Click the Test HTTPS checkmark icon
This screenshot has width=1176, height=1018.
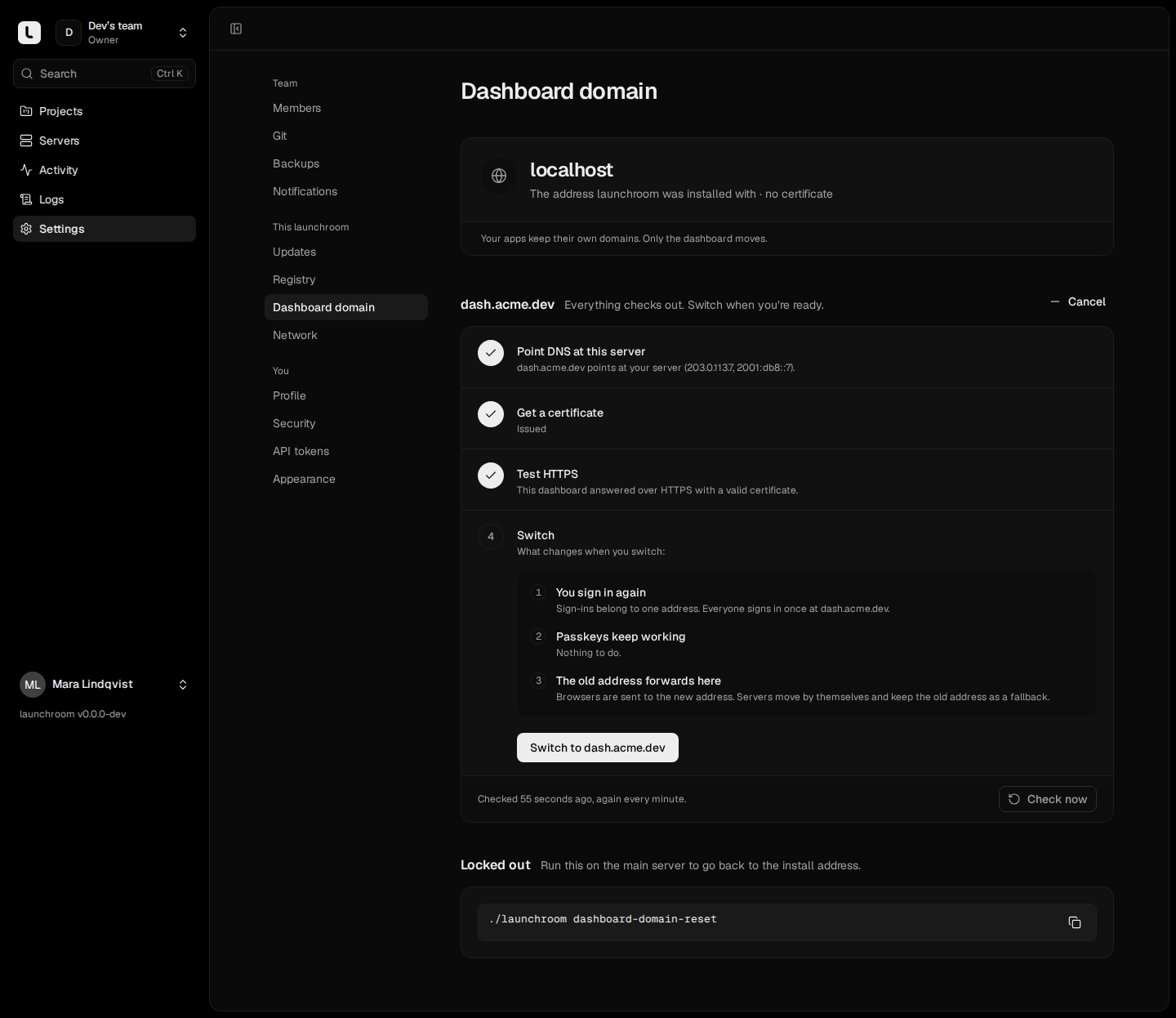pos(491,476)
